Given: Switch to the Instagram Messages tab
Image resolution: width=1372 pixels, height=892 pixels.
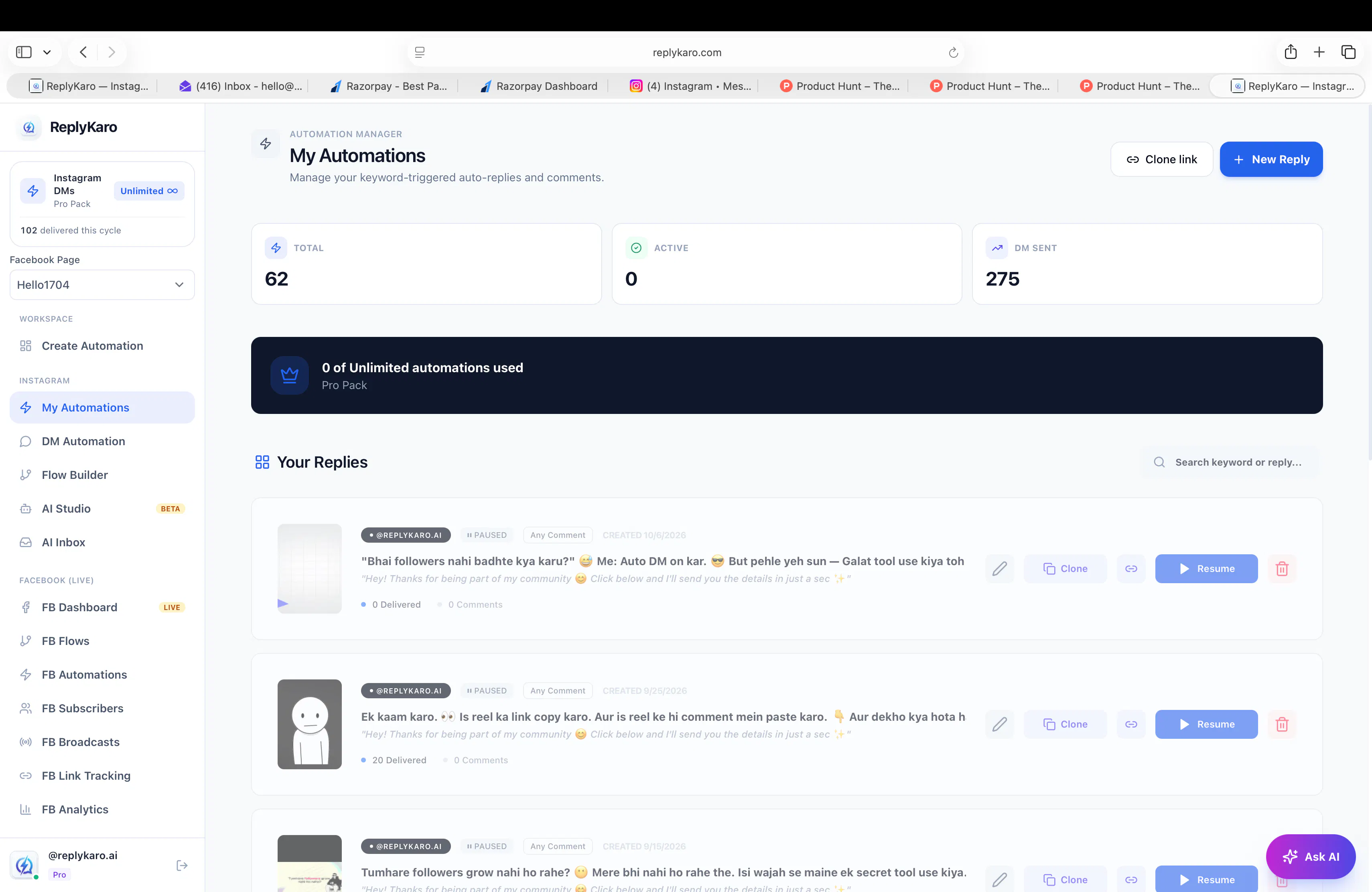Looking at the screenshot, I should click(x=690, y=87).
